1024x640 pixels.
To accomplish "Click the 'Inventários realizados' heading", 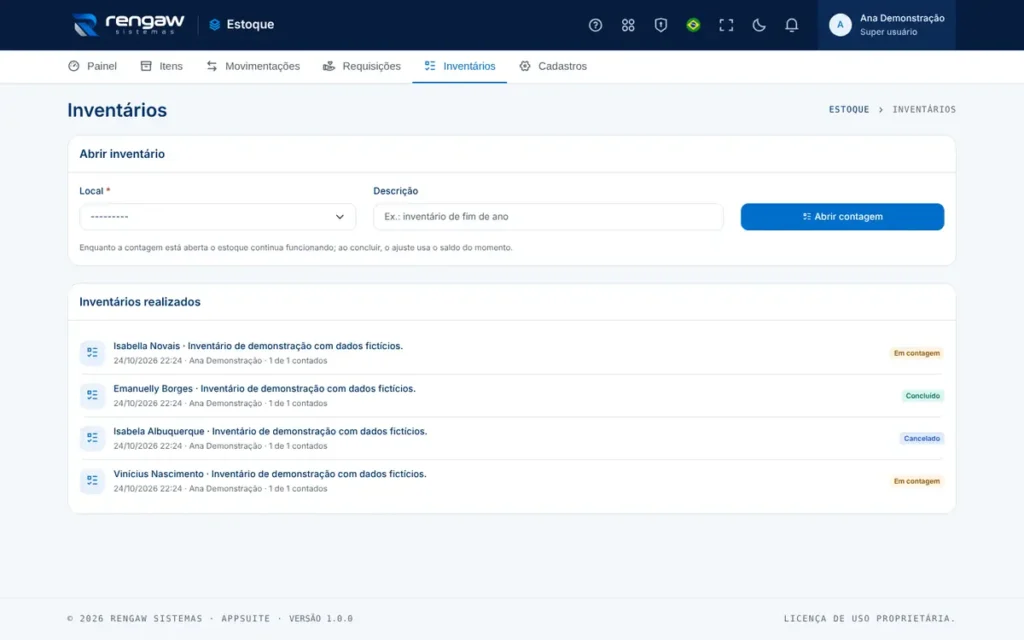I will pyautogui.click(x=140, y=302).
